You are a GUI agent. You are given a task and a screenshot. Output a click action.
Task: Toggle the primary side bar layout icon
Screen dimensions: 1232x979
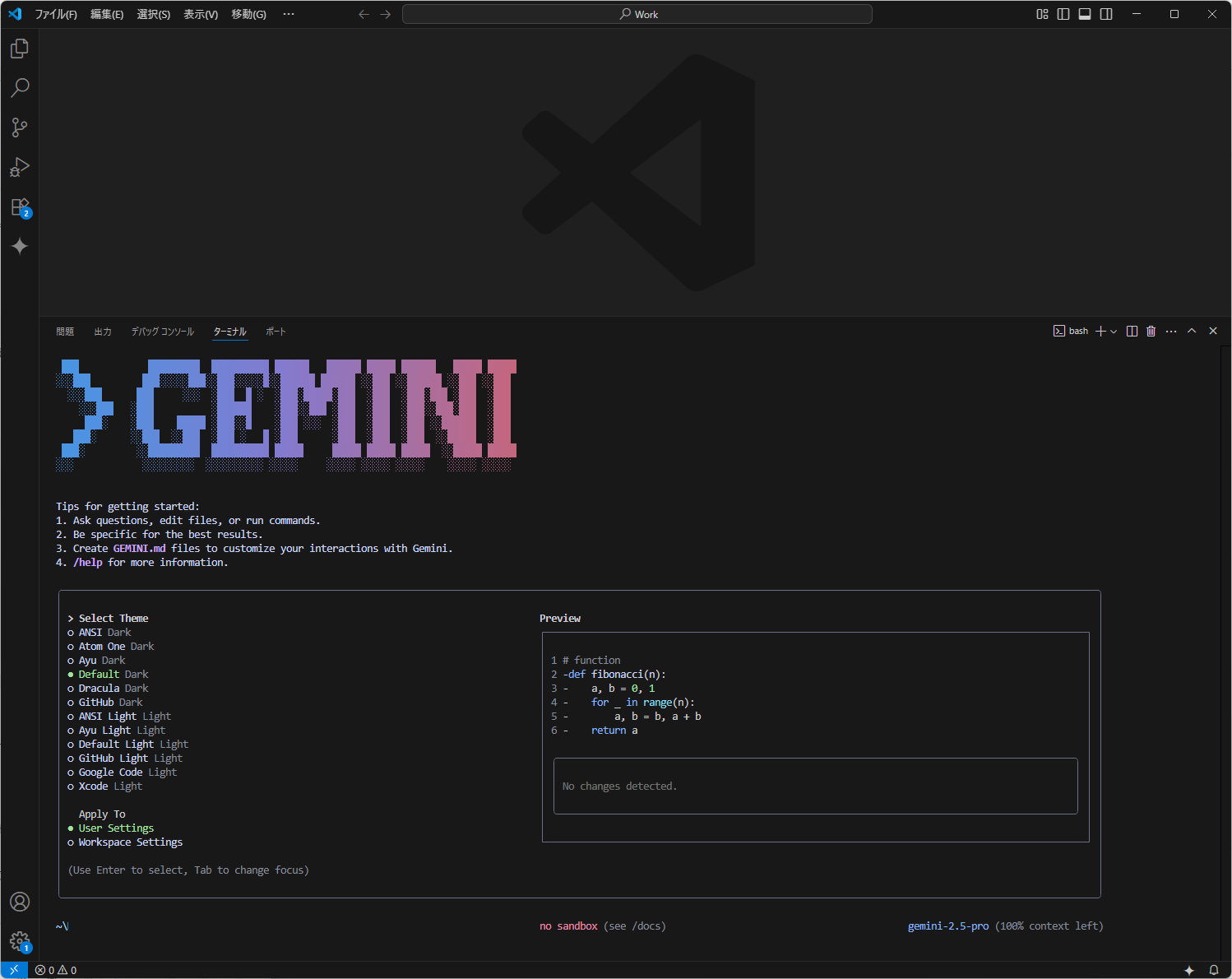pyautogui.click(x=1063, y=14)
